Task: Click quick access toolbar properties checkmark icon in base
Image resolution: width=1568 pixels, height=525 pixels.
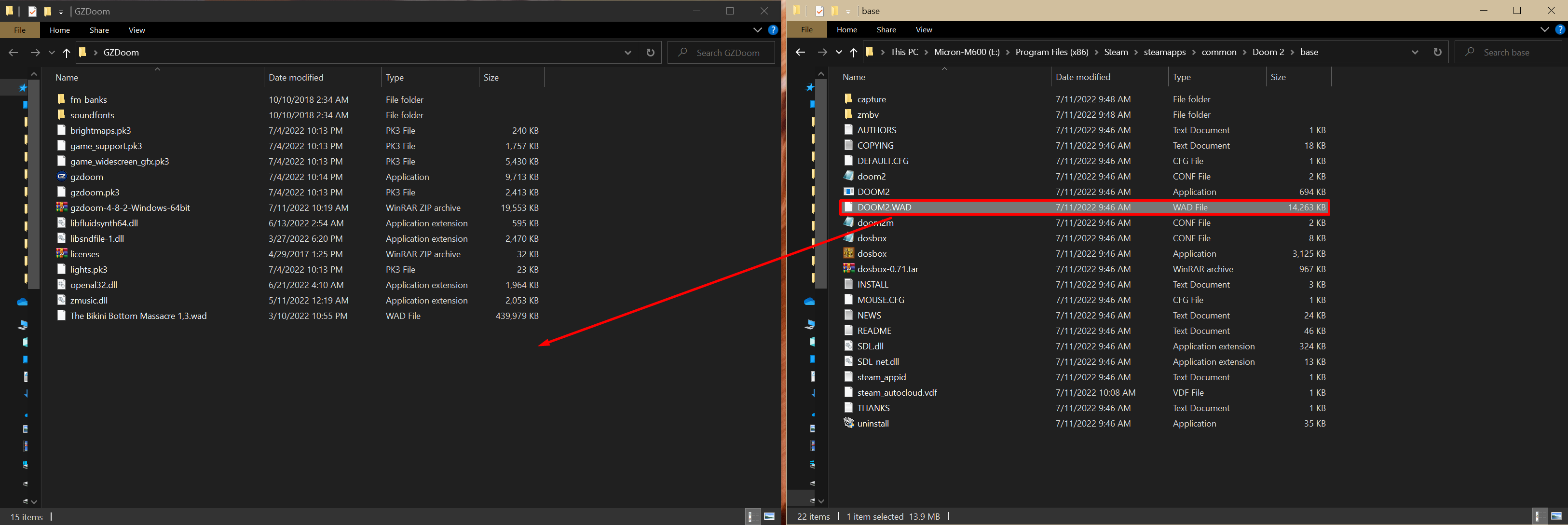Action: [x=819, y=11]
